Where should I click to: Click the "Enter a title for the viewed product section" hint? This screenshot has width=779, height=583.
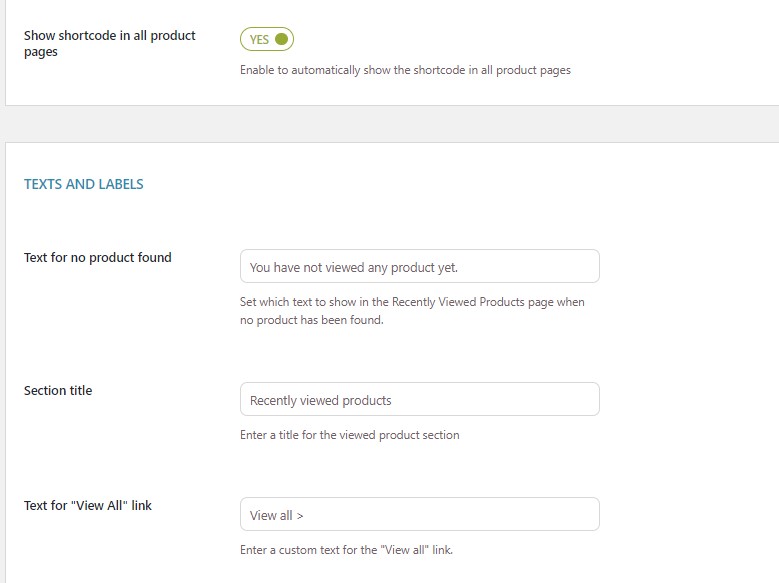pos(349,435)
